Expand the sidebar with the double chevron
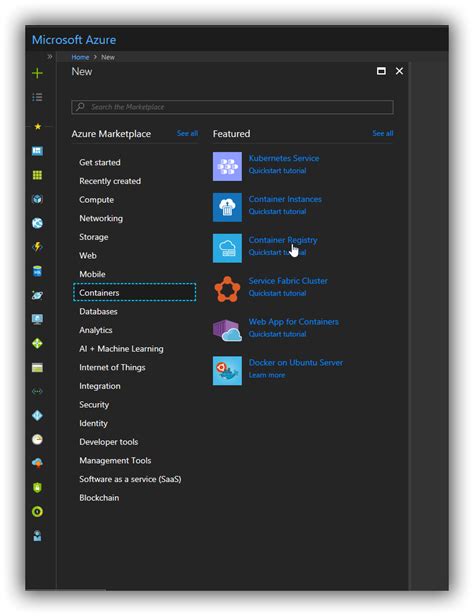This screenshot has height=616, width=474. (50, 57)
